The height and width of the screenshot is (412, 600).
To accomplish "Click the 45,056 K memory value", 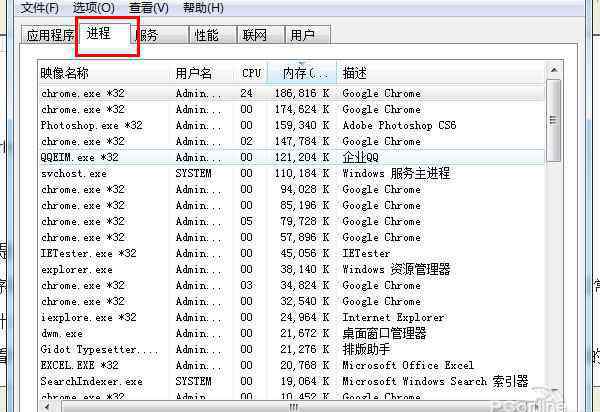I will [305, 253].
